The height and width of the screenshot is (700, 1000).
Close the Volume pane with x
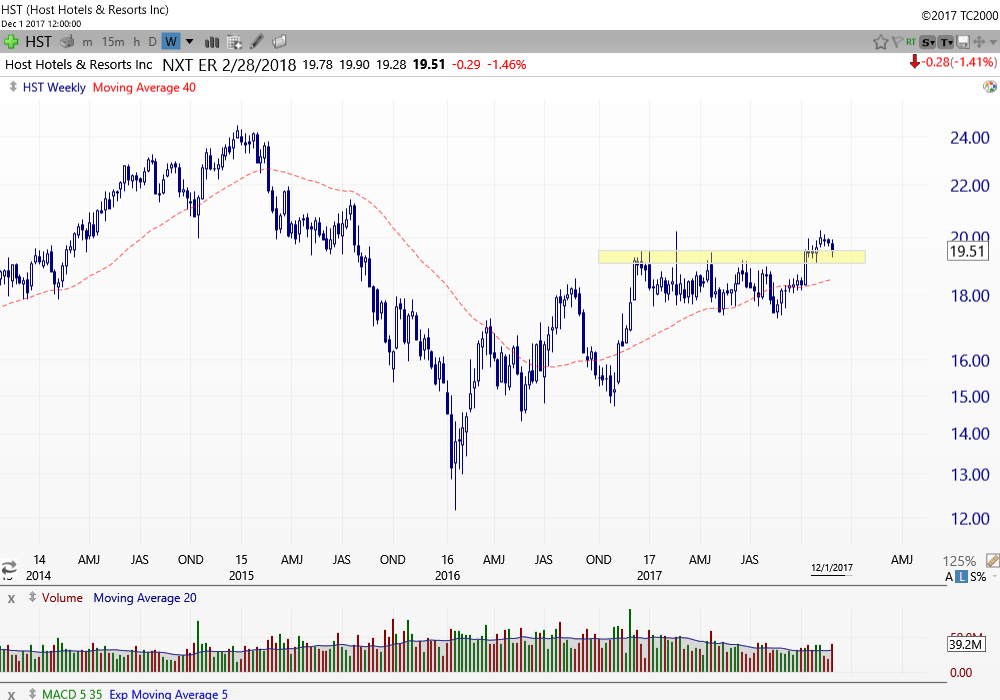(x=11, y=598)
